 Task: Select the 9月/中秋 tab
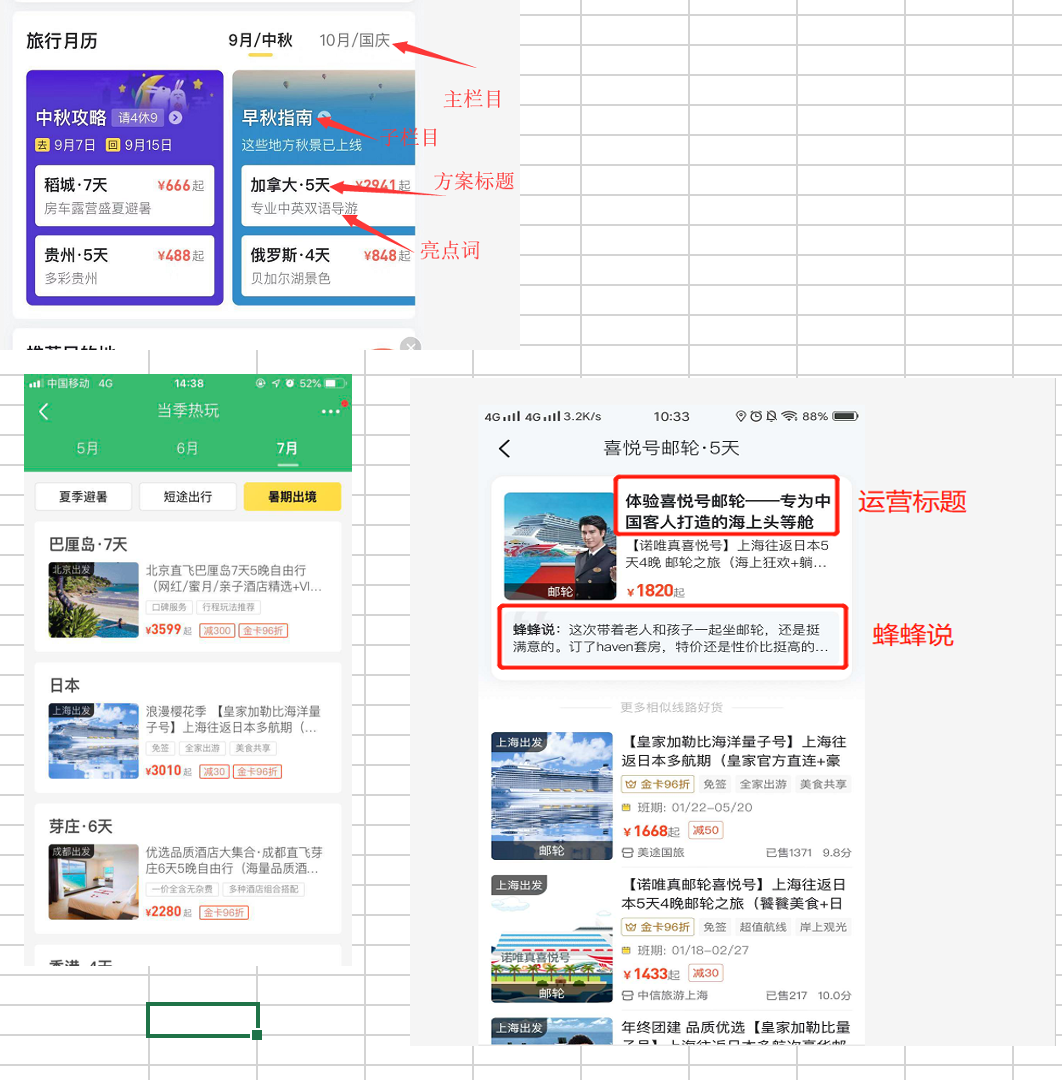(260, 41)
